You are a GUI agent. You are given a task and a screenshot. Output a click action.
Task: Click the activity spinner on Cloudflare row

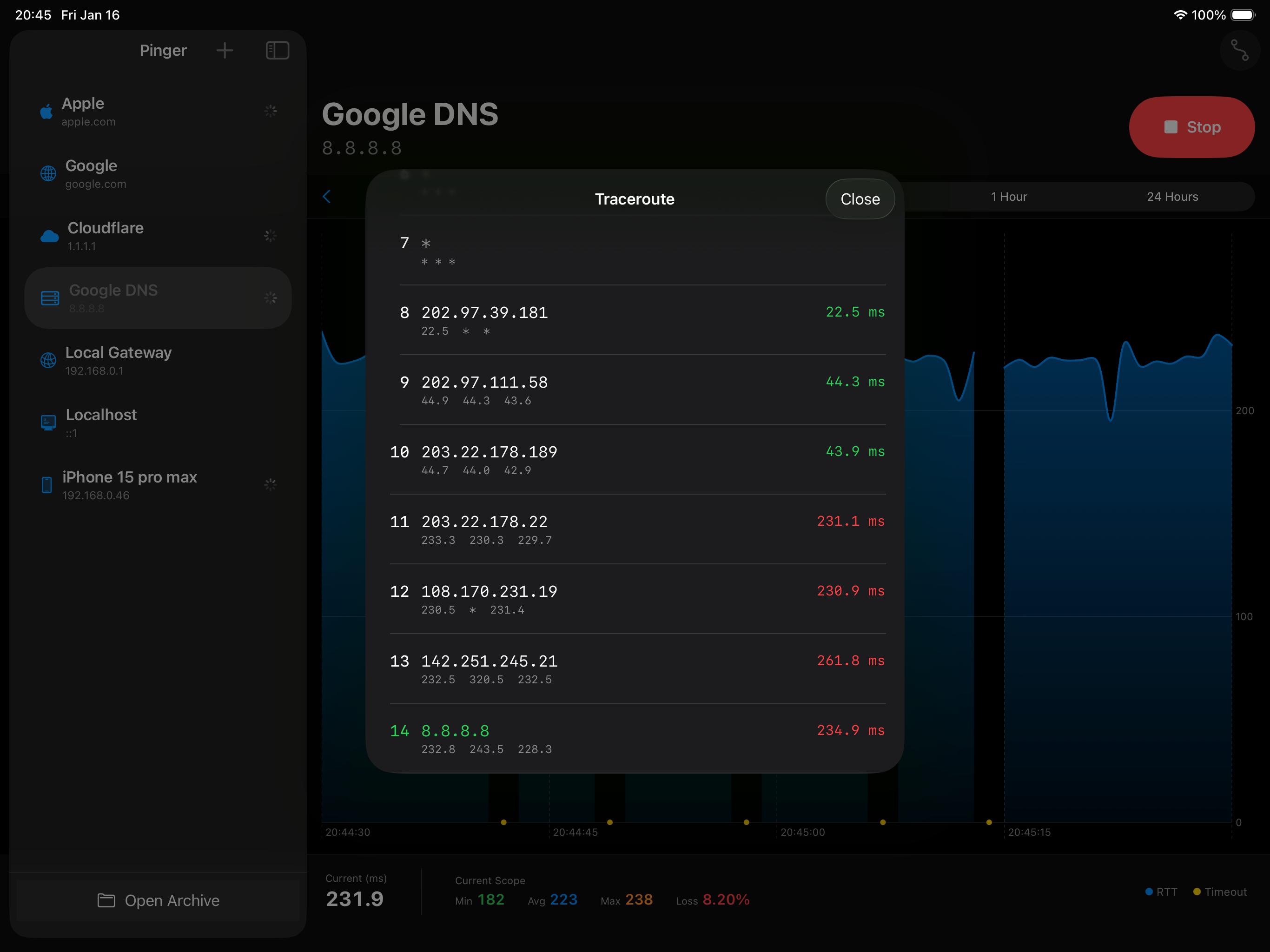coord(271,235)
